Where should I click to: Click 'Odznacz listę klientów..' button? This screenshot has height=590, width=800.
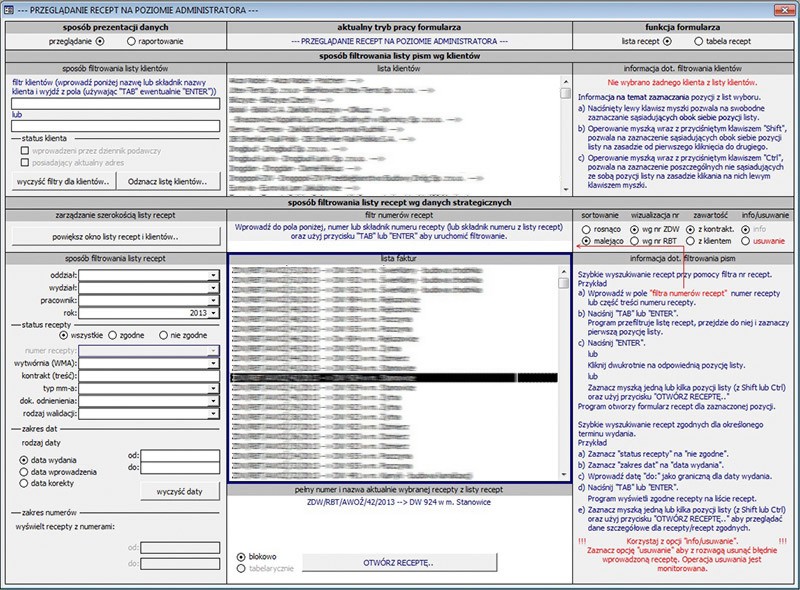(168, 182)
